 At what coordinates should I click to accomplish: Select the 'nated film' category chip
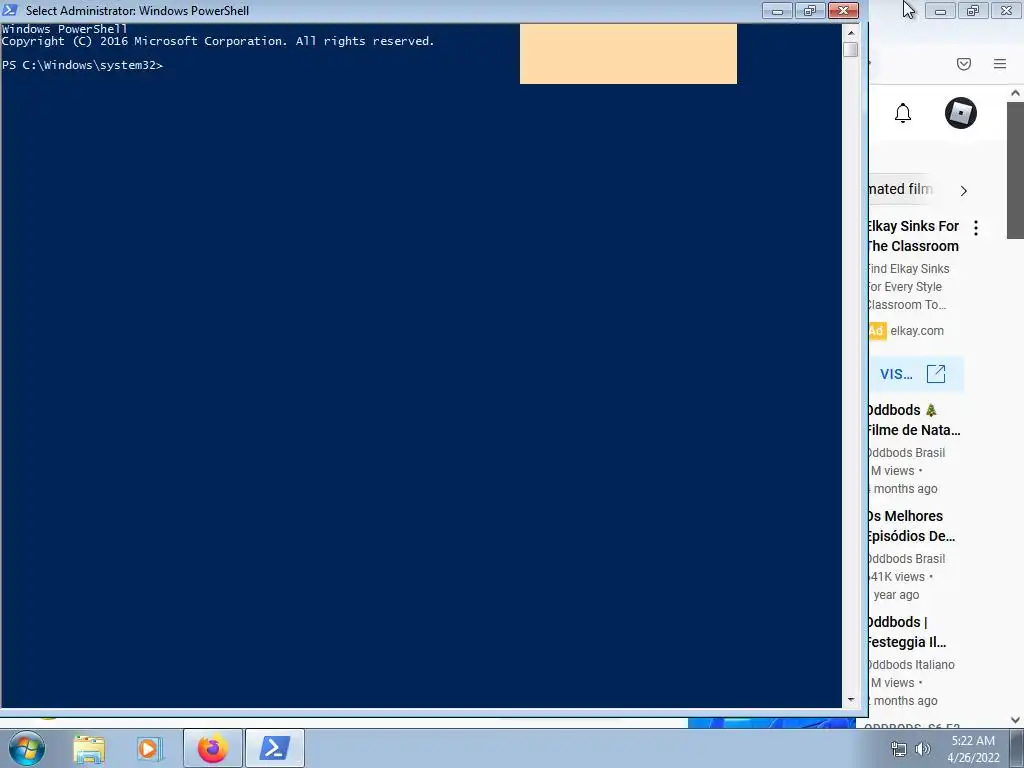(x=901, y=189)
